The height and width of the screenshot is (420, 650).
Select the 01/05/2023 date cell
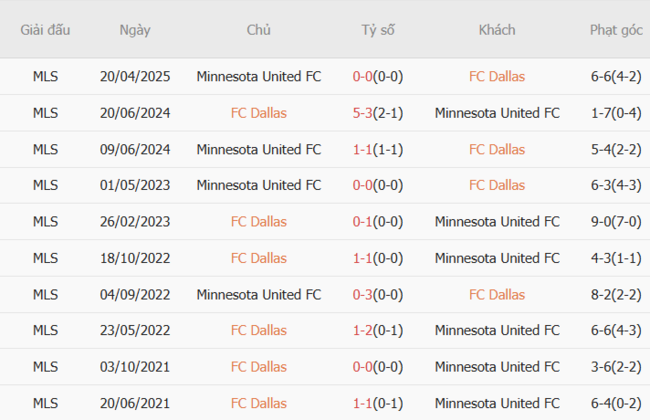tap(135, 185)
